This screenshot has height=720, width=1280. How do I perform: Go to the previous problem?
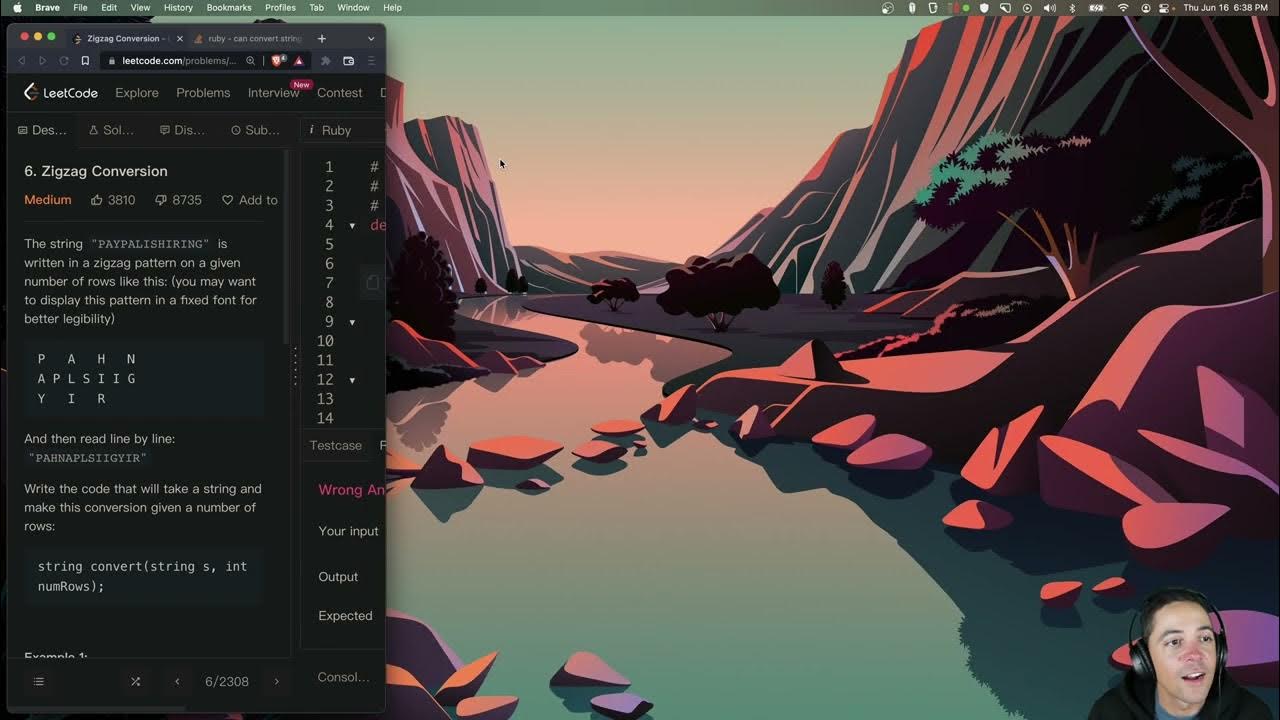(177, 681)
